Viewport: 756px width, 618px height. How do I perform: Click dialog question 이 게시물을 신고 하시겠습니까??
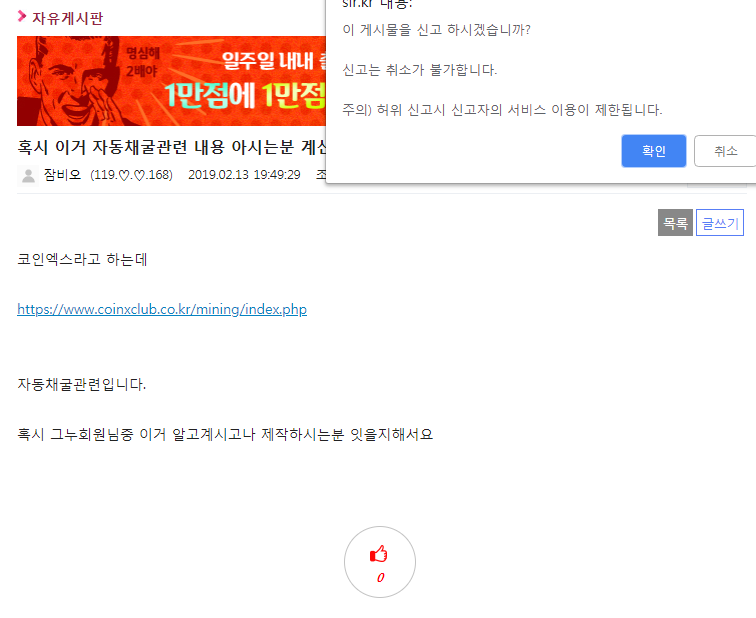tap(436, 30)
